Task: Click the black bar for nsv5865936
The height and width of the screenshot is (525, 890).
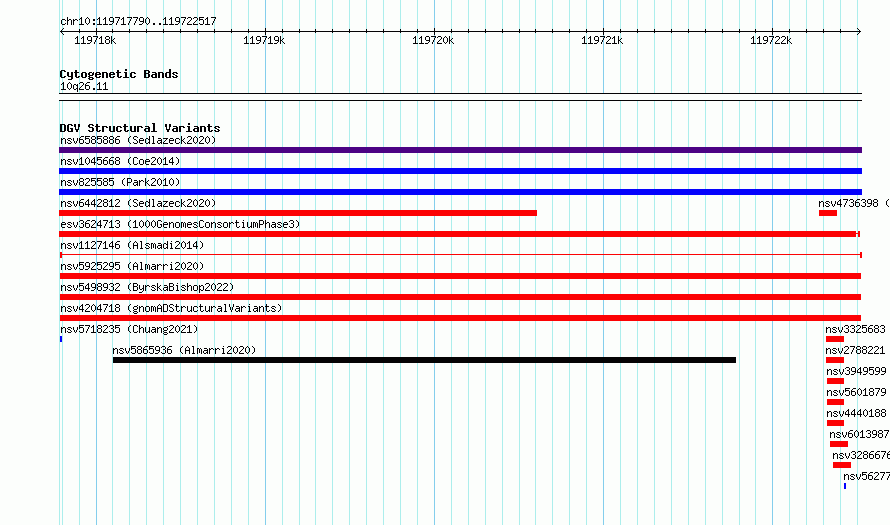Action: (x=424, y=360)
